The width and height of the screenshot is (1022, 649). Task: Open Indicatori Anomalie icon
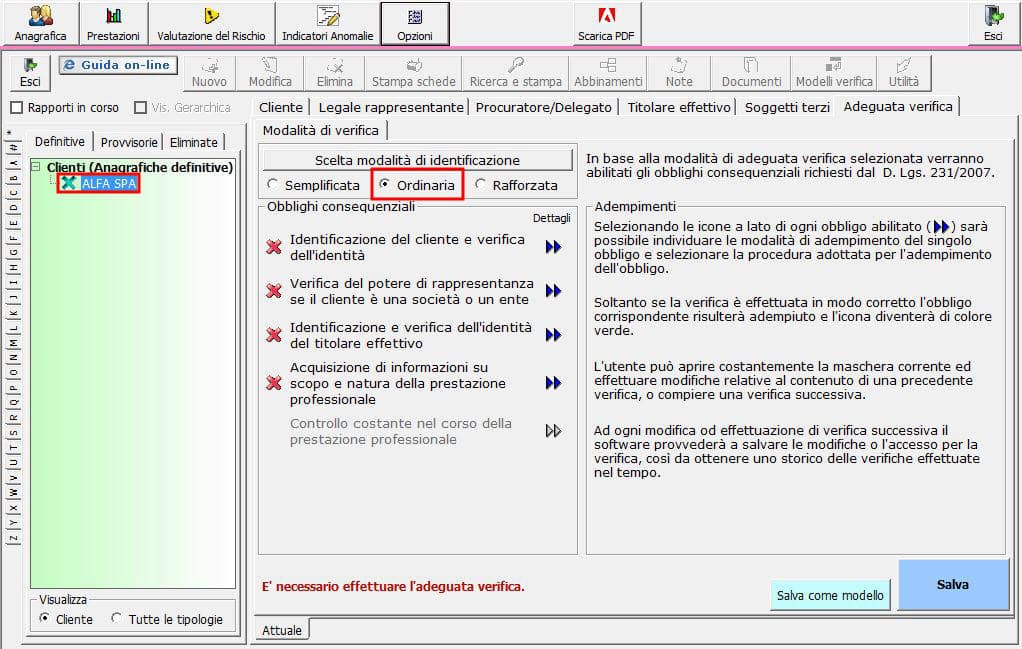(327, 23)
